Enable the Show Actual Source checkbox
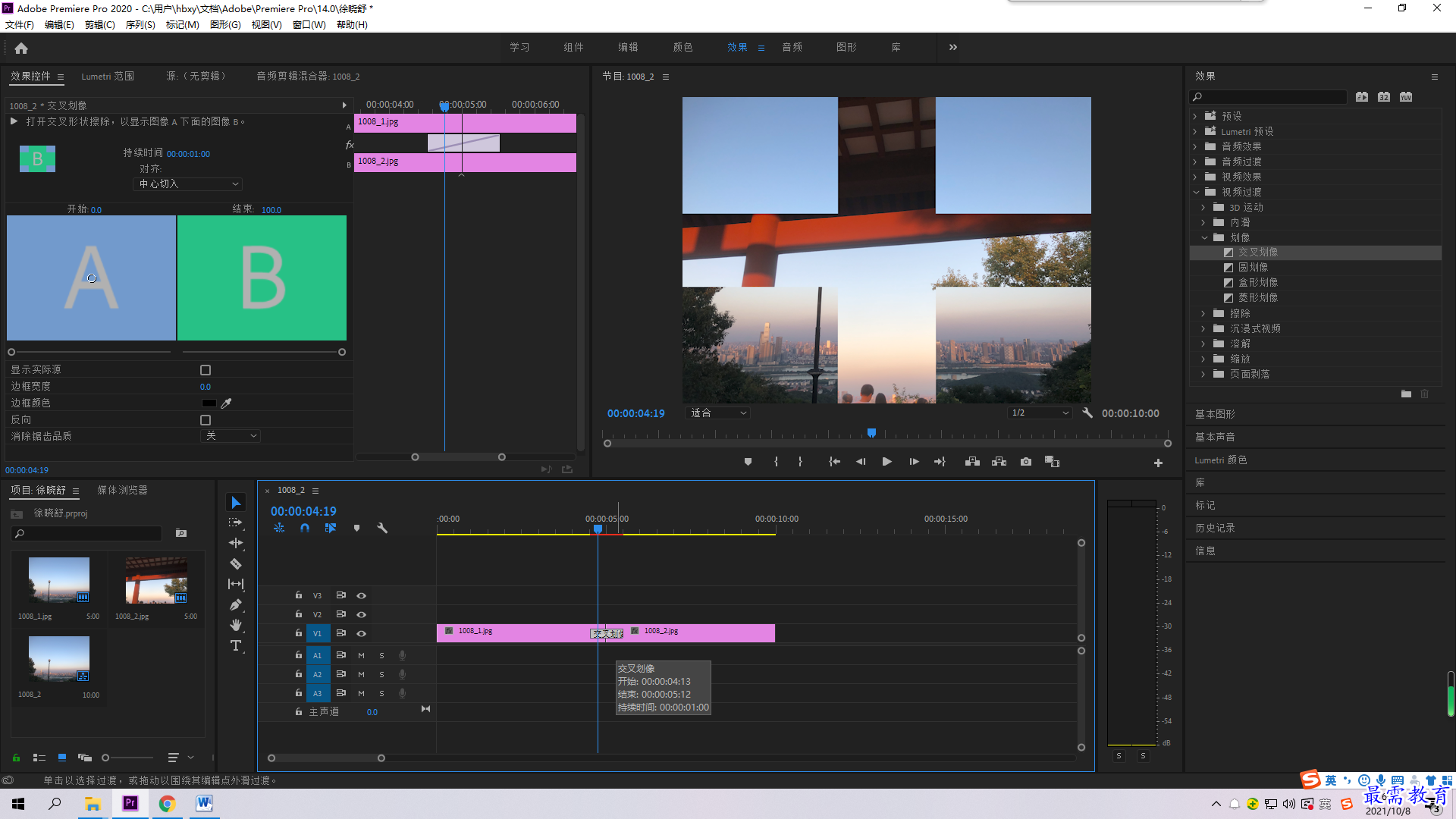 [x=206, y=370]
